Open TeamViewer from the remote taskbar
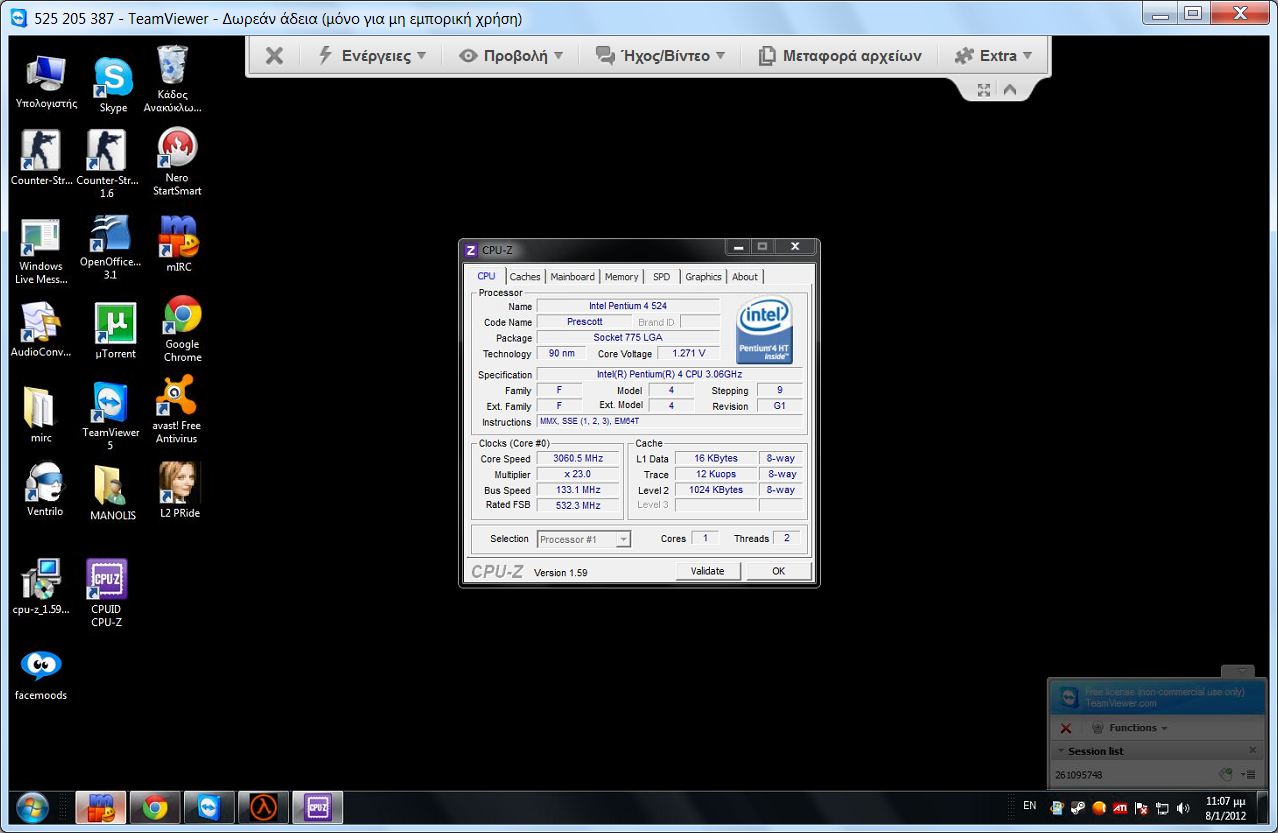1278x833 pixels. coord(209,807)
